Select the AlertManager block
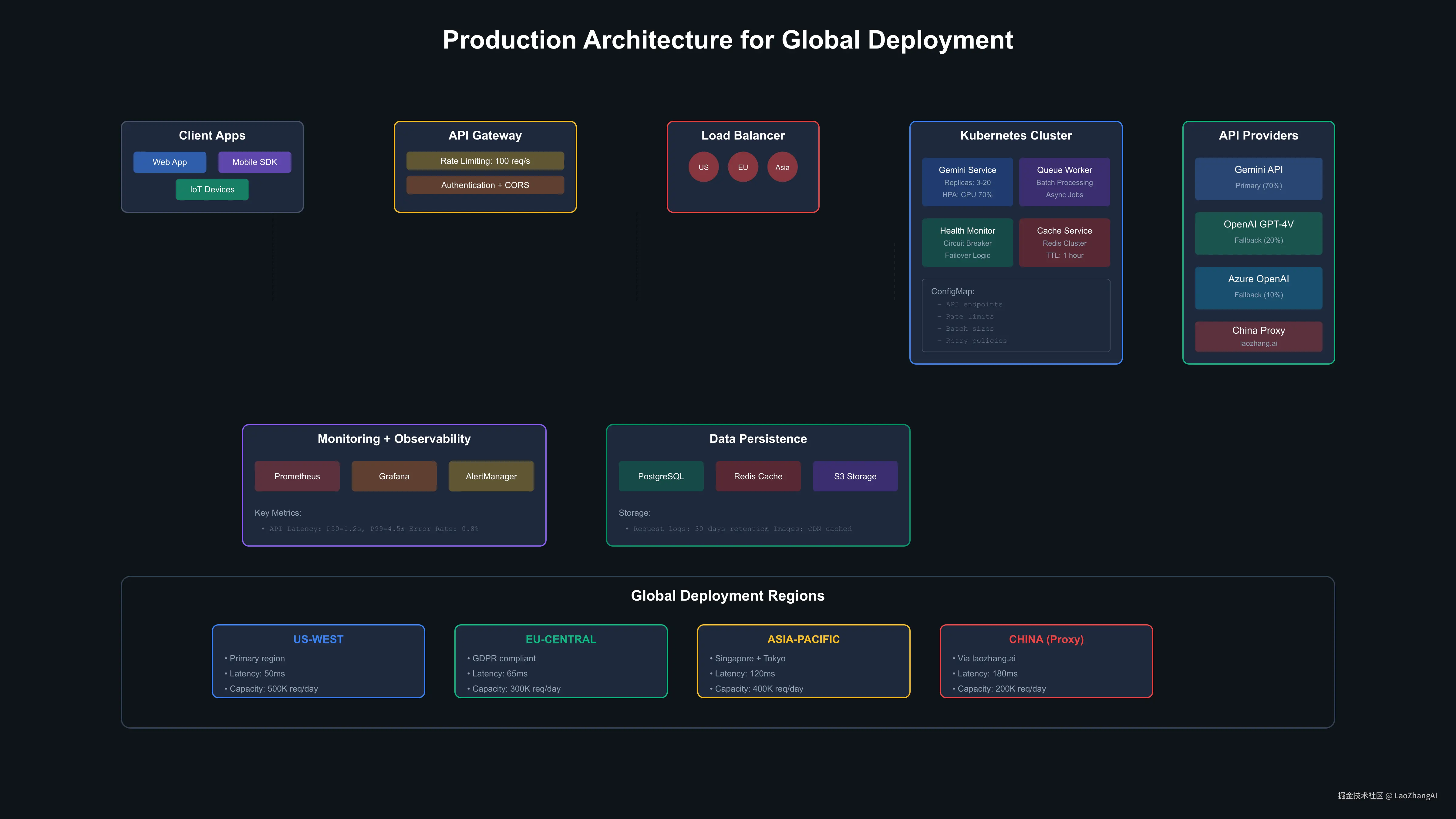Image resolution: width=1456 pixels, height=819 pixels. (490, 476)
